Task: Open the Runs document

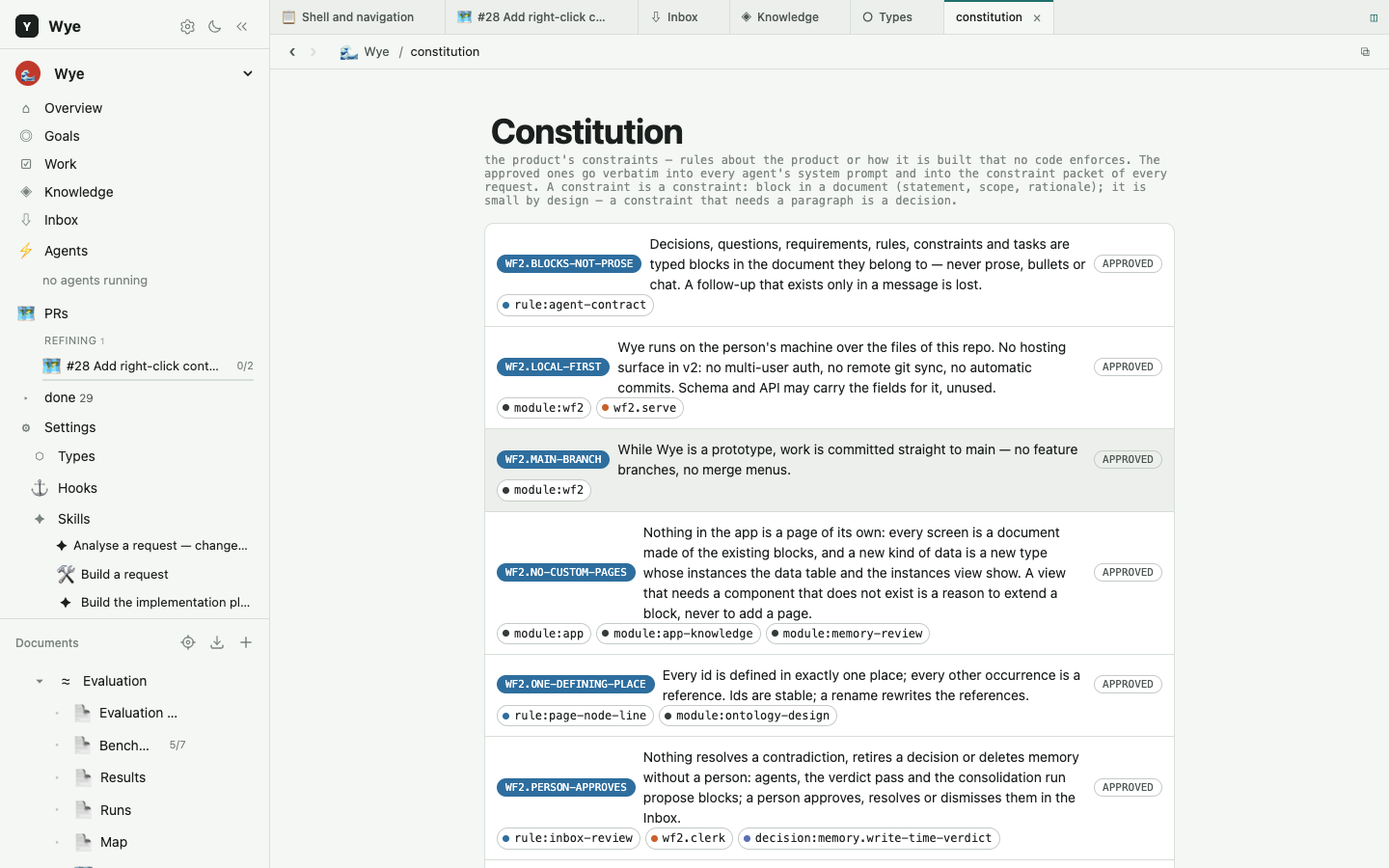Action: pos(116,810)
